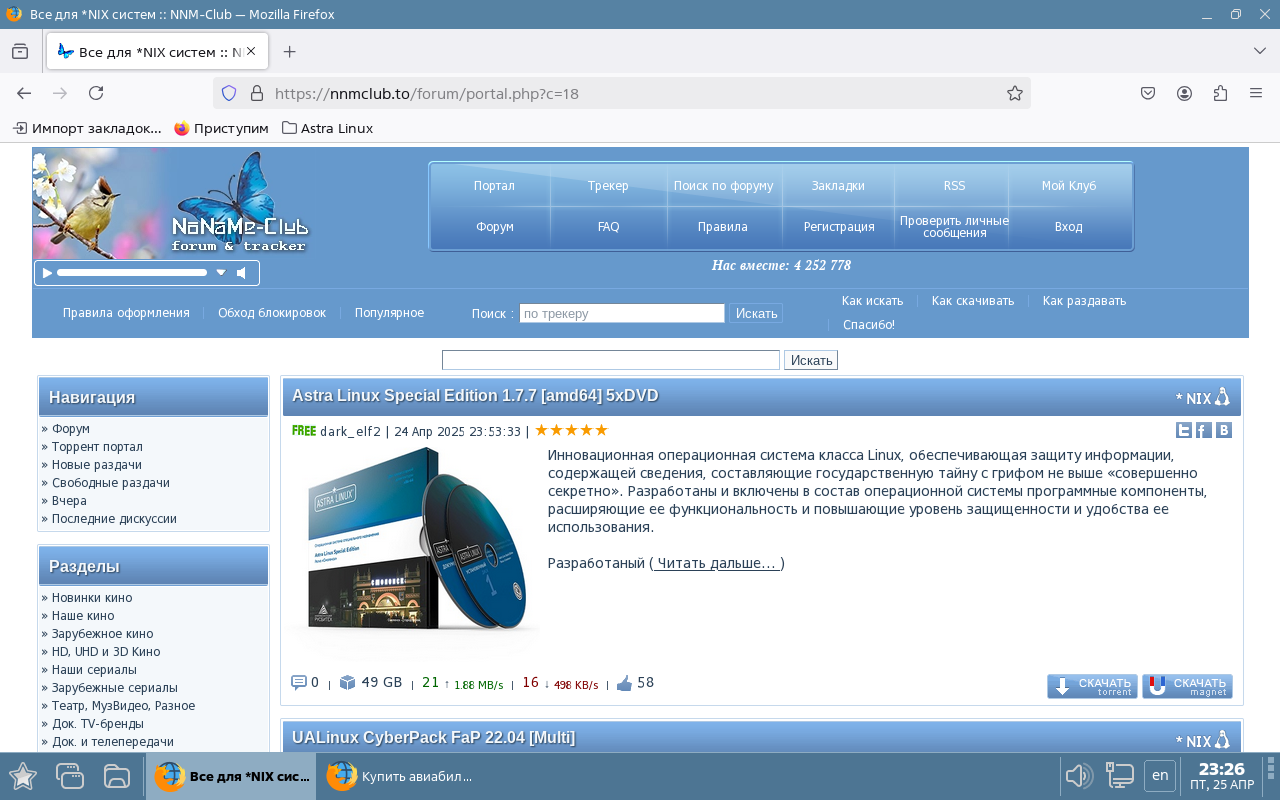Open Портал menu item
This screenshot has width=1280, height=800.
pos(494,186)
